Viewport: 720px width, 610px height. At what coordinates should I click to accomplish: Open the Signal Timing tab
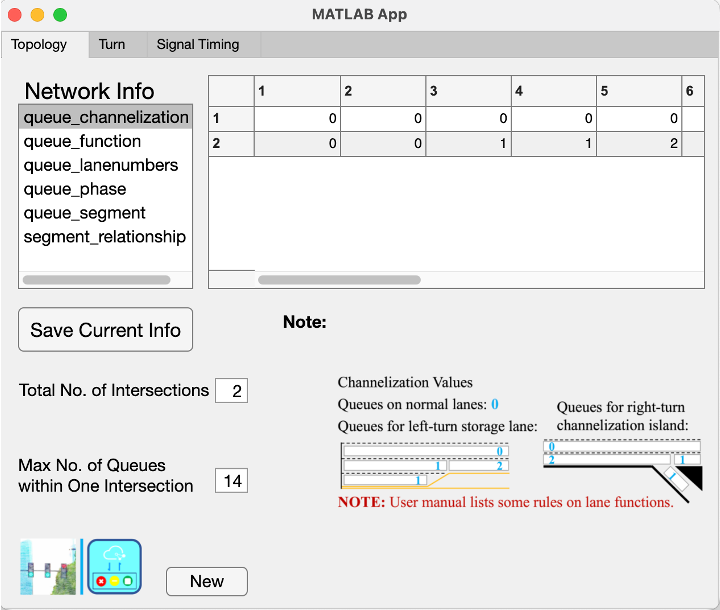pyautogui.click(x=198, y=45)
